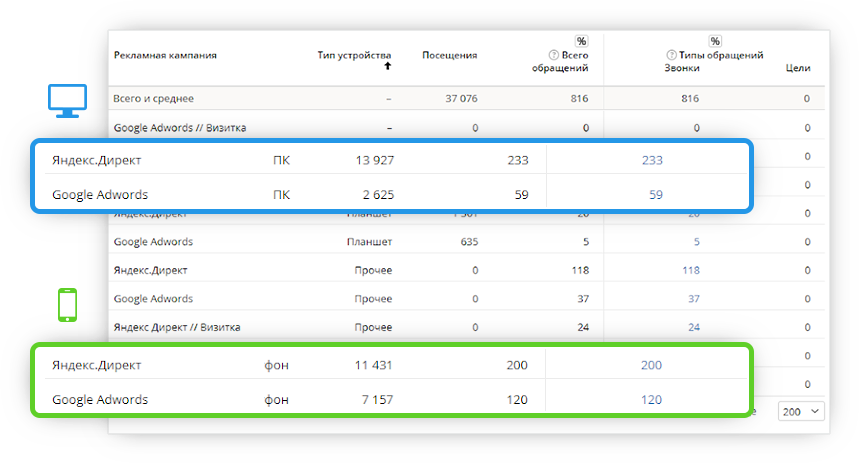Select Google Adwords // Визитка campaign name
Screen dimensions: 859x463
pos(180,128)
